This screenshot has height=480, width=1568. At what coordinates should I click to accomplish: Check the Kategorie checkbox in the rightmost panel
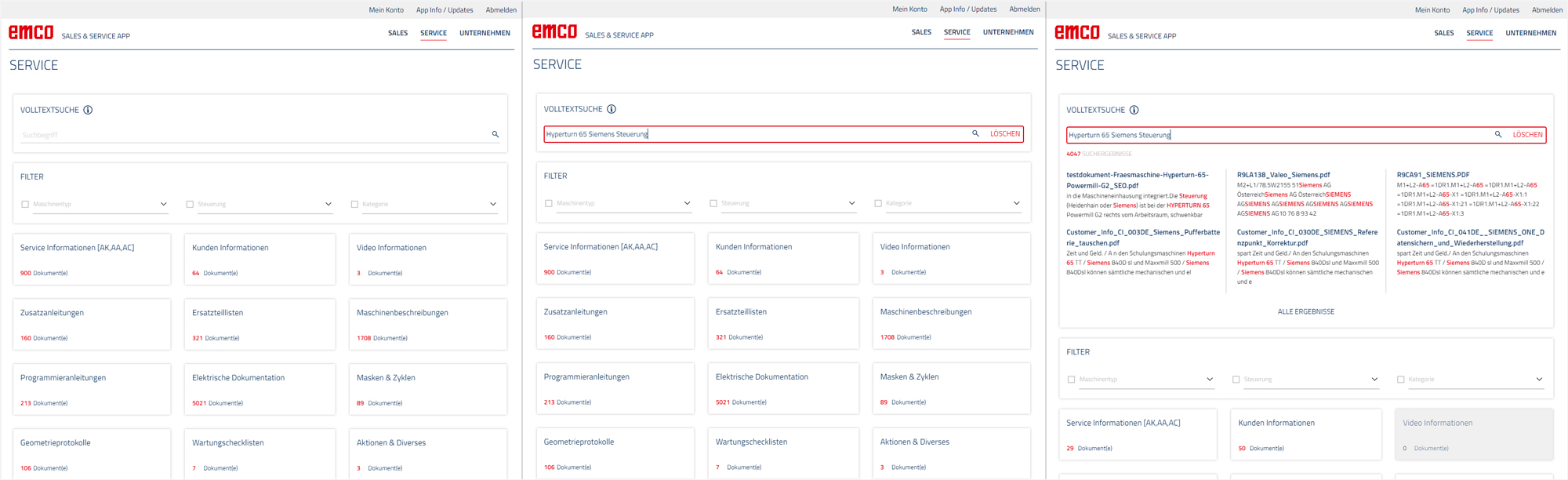coord(1401,379)
